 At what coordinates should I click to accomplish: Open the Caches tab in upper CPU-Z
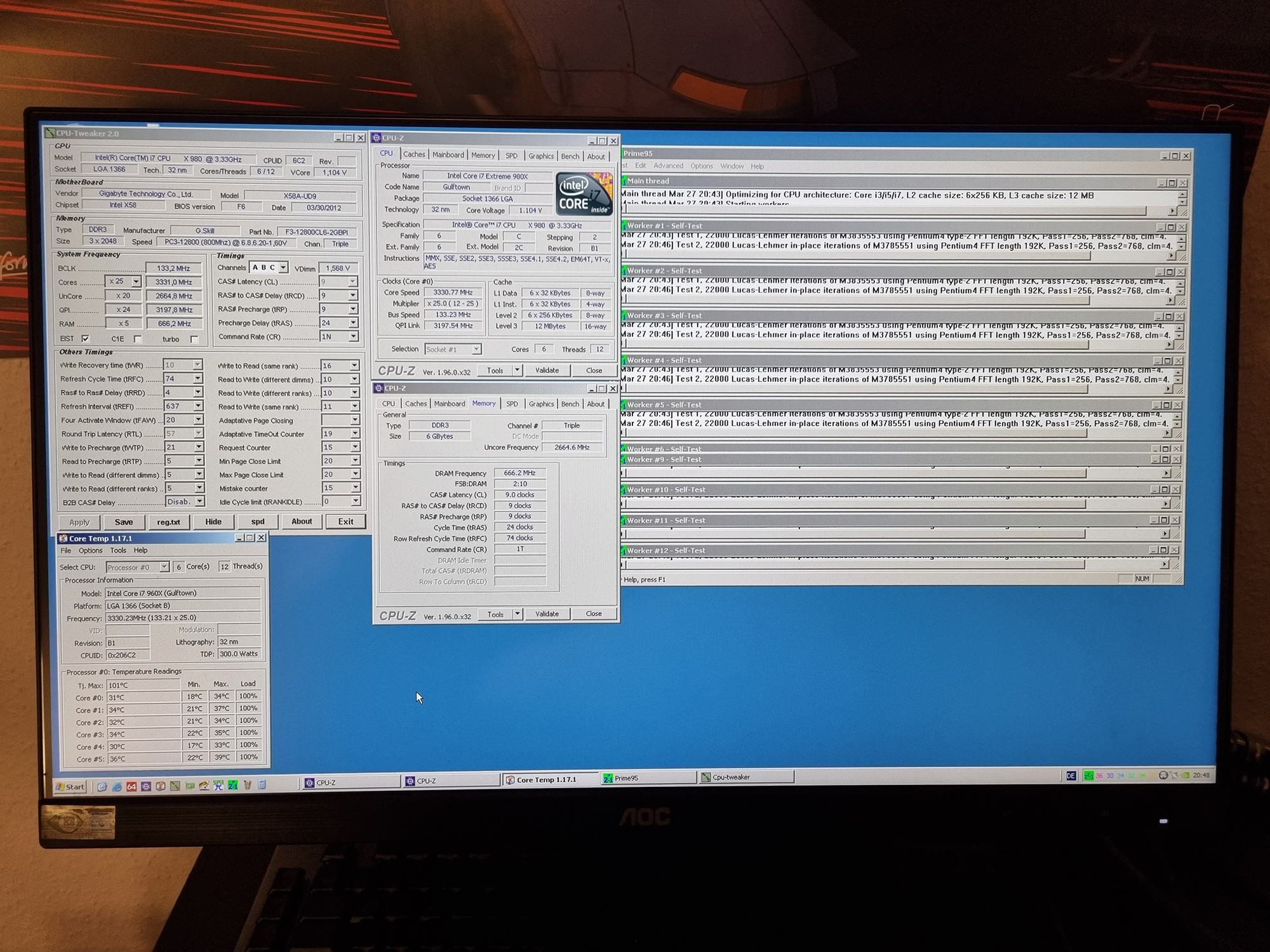pyautogui.click(x=414, y=154)
